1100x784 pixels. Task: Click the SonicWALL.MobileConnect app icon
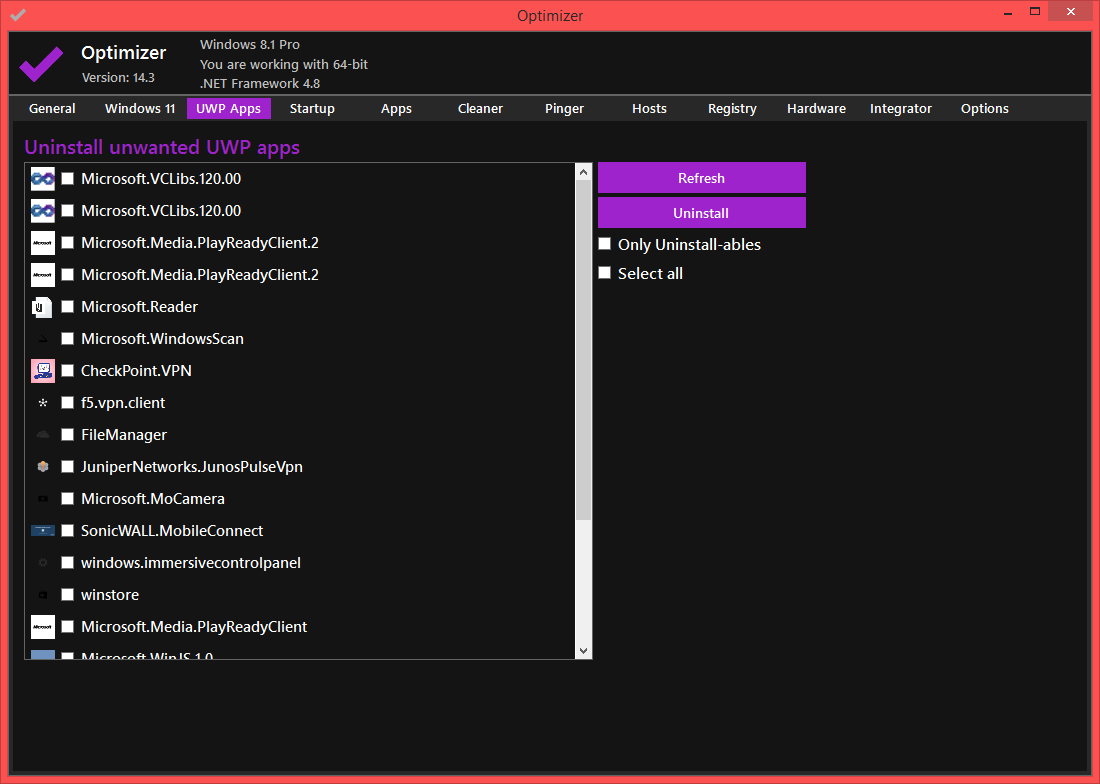click(42, 531)
